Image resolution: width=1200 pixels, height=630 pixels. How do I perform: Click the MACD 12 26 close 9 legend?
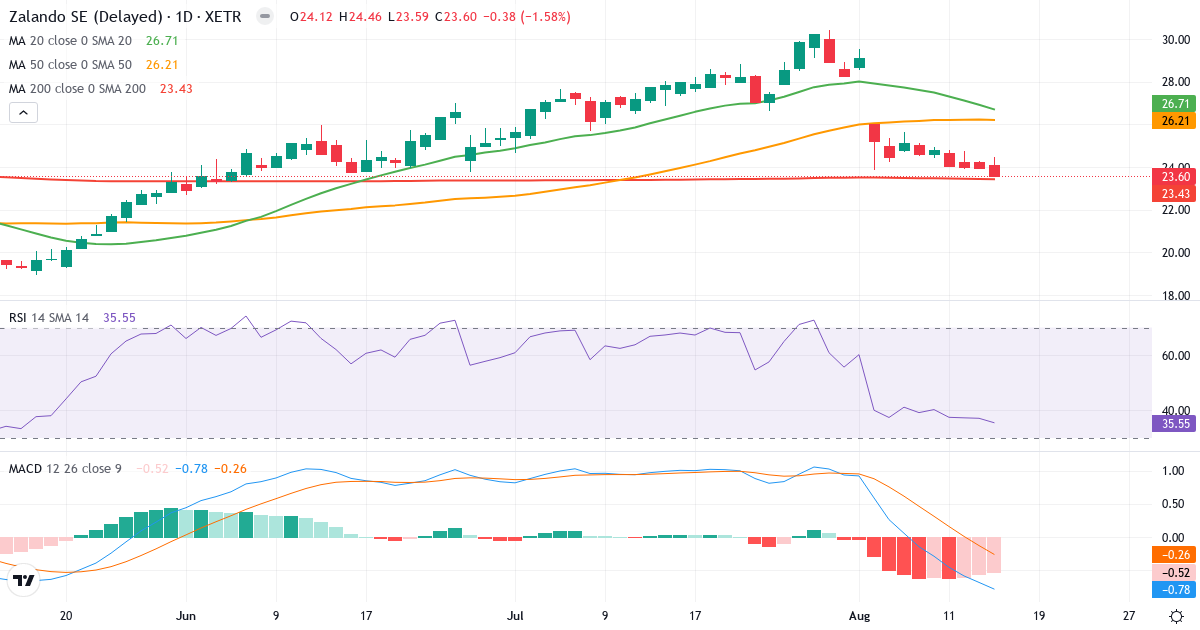tap(65, 468)
